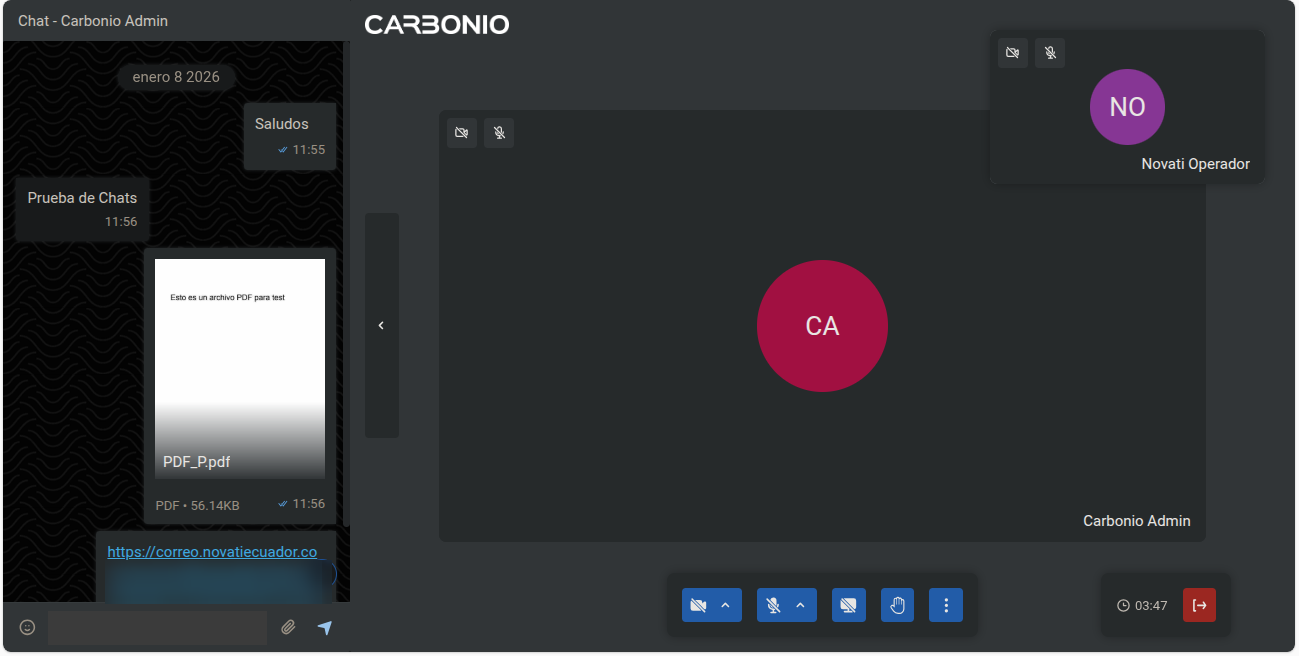The image size is (1299, 656).
Task: Open the correo.novatiecuador.co link
Action: tap(212, 552)
